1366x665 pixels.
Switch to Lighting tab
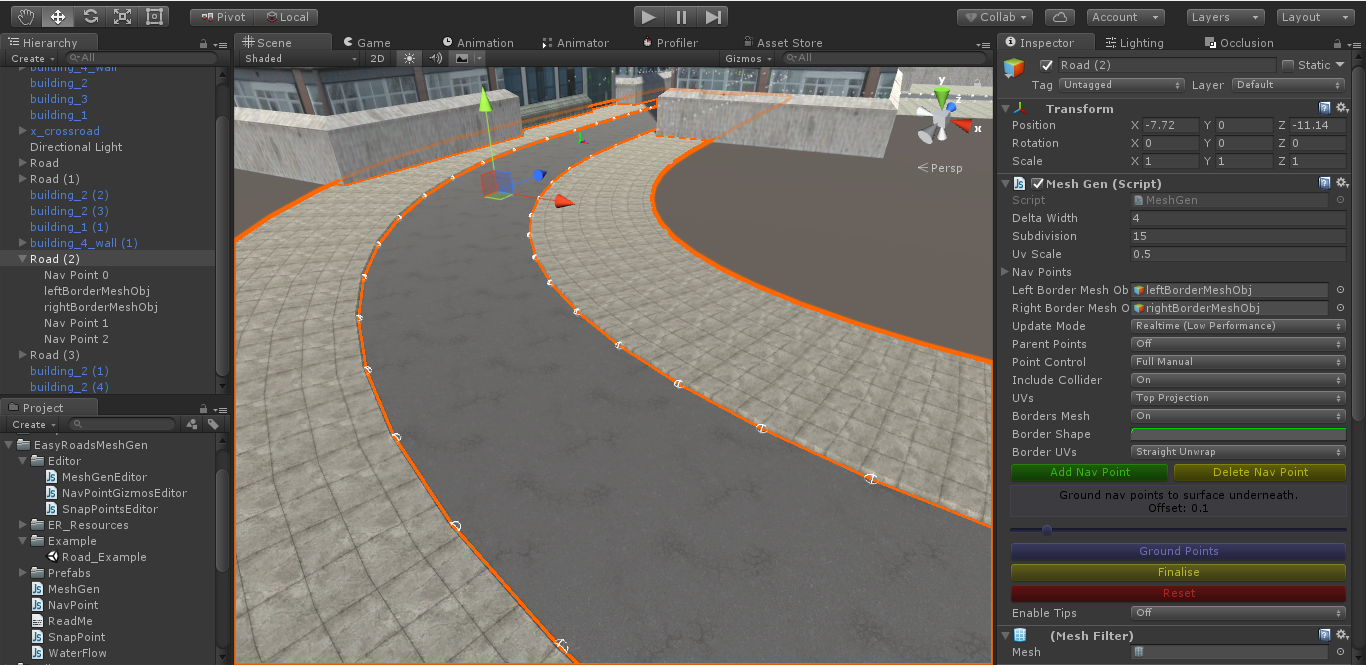click(x=1134, y=43)
